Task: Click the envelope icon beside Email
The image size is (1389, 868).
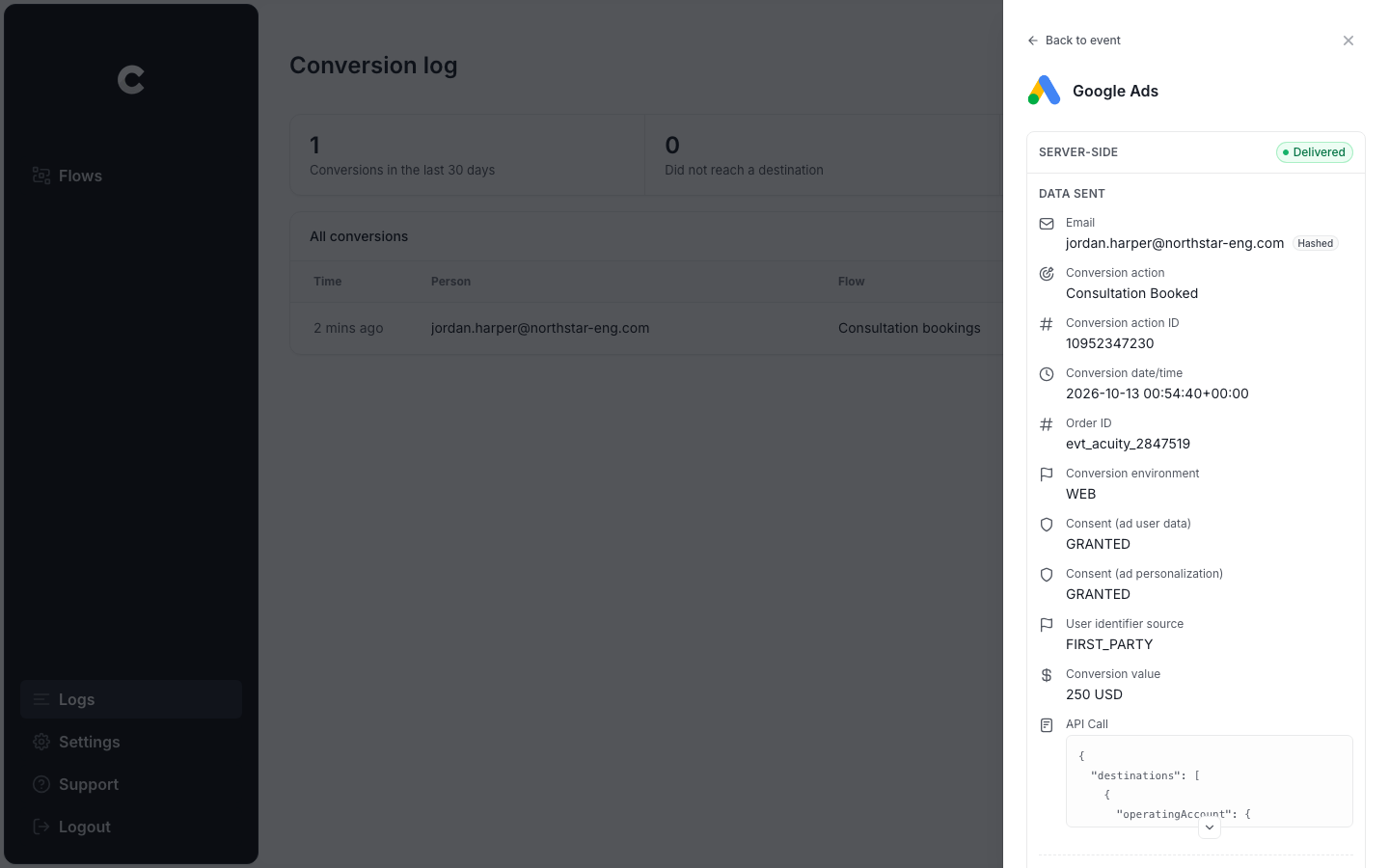Action: (x=1047, y=224)
